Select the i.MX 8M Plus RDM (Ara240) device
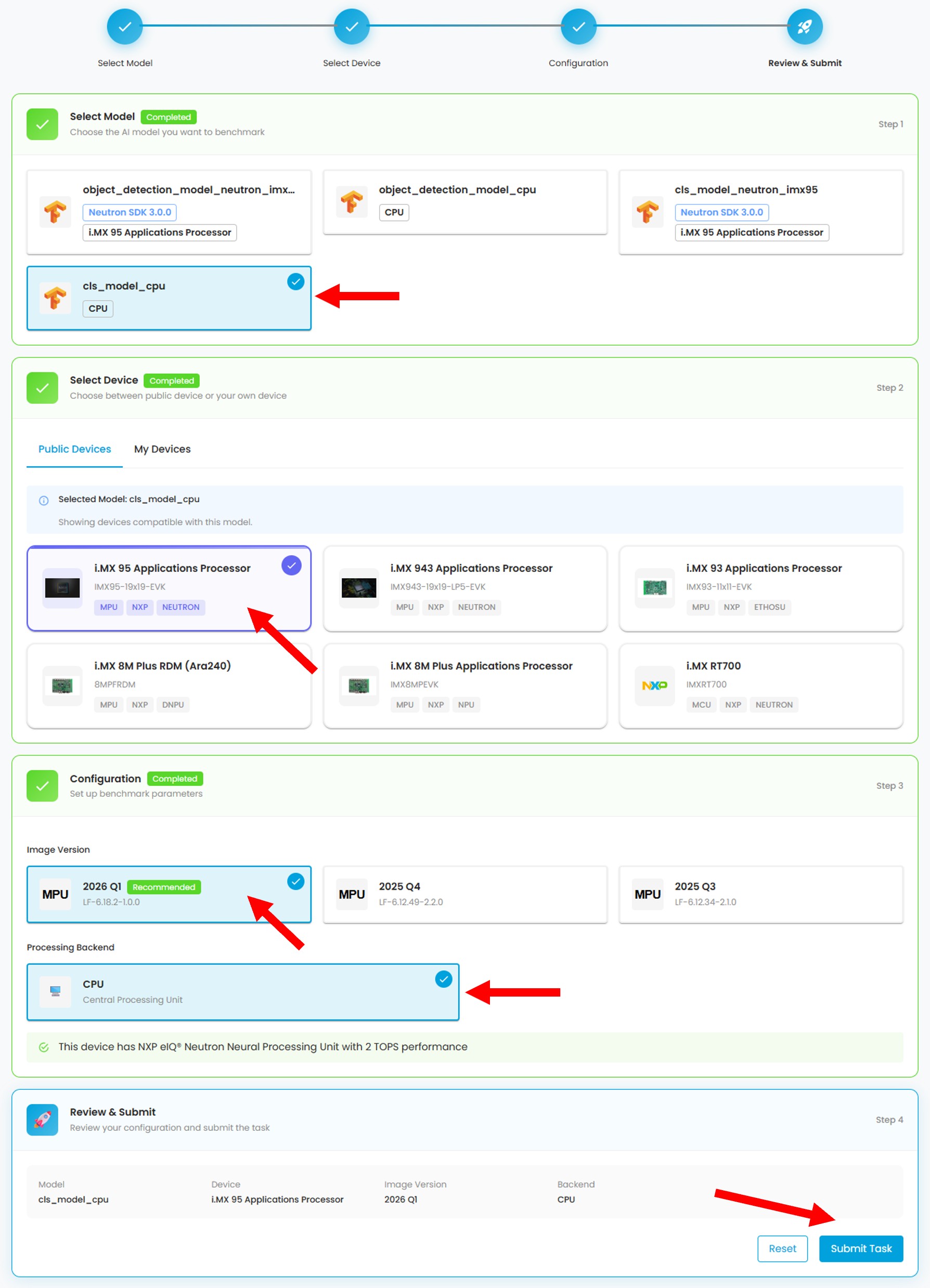 click(169, 686)
